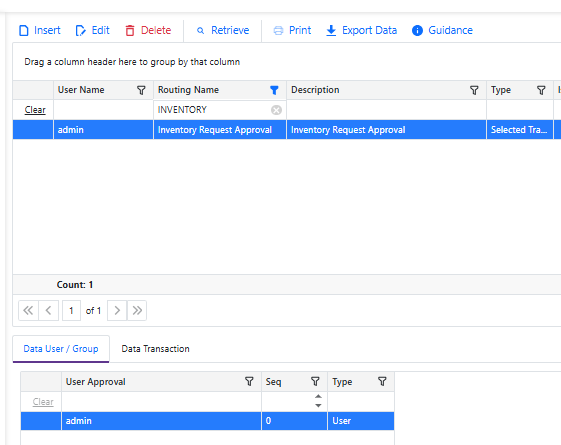
Task: Select Seq value 0 cell
Action: 294,421
